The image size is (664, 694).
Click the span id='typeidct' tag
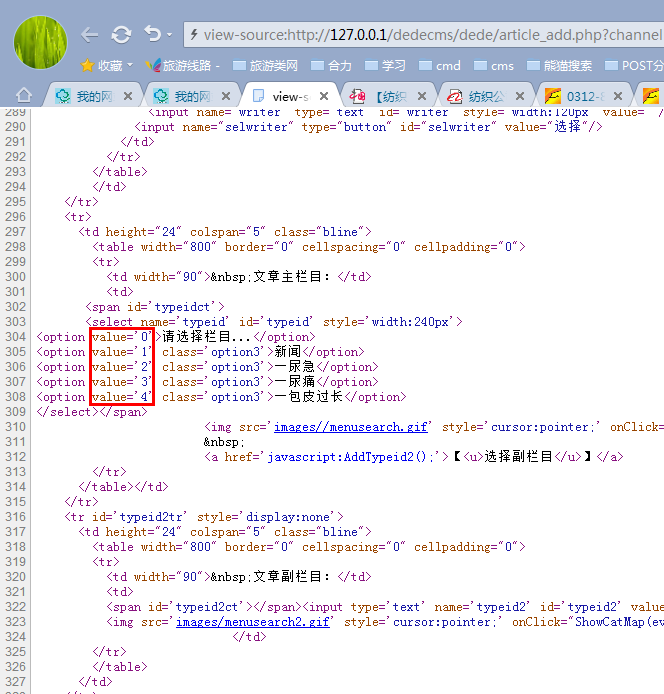pyautogui.click(x=155, y=307)
